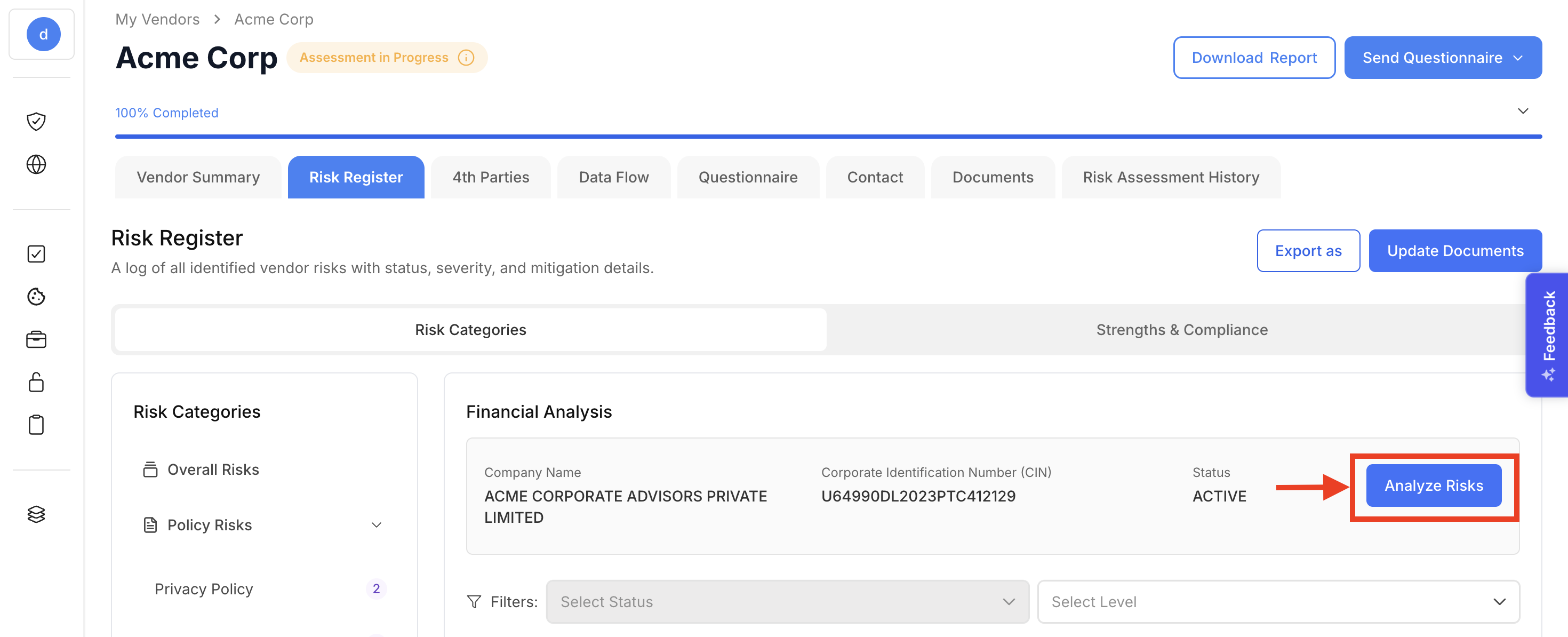Click the clipboard sidebar icon
The width and height of the screenshot is (1568, 637).
tap(36, 425)
